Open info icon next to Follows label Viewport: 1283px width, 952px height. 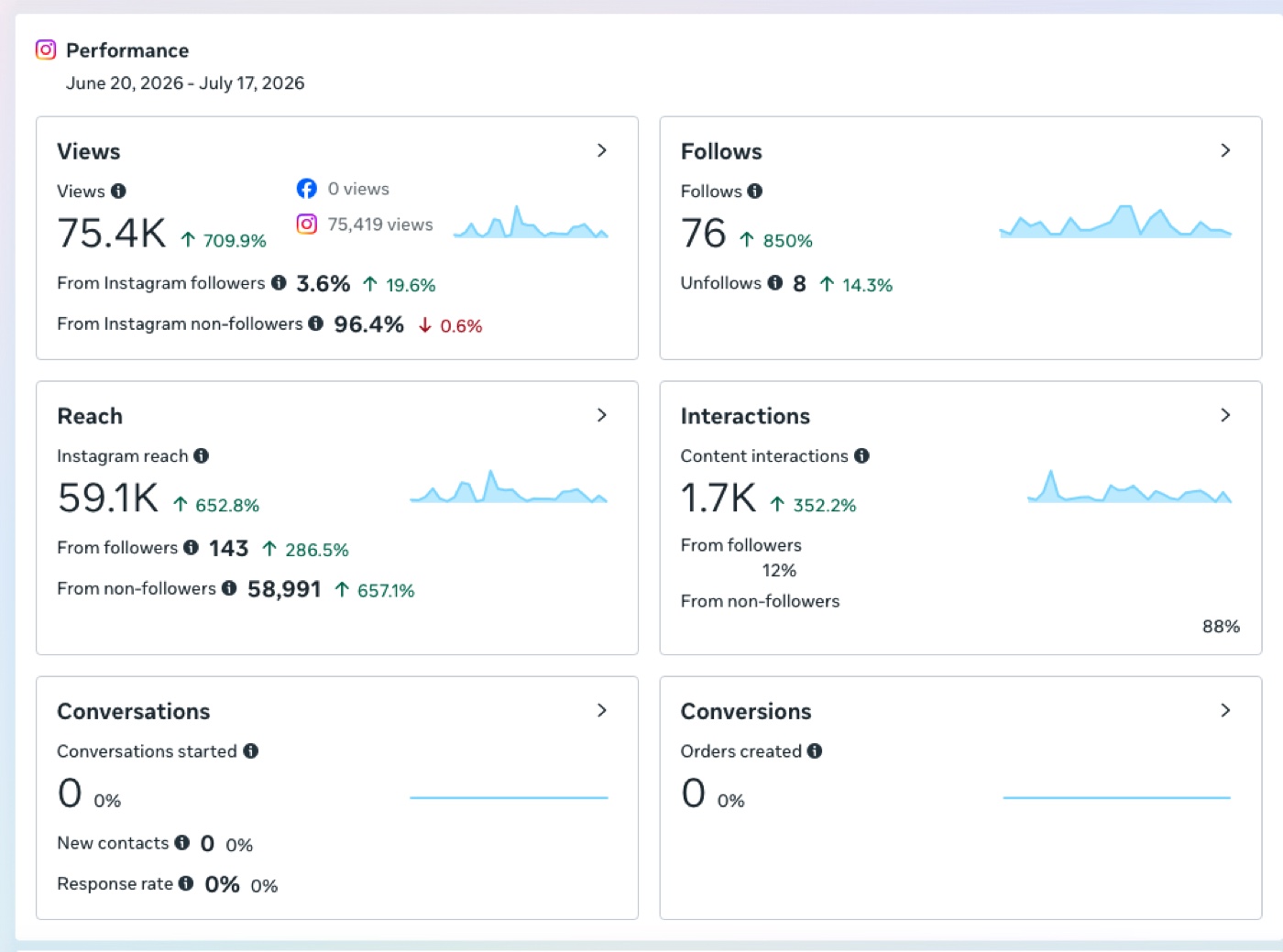[x=755, y=191]
